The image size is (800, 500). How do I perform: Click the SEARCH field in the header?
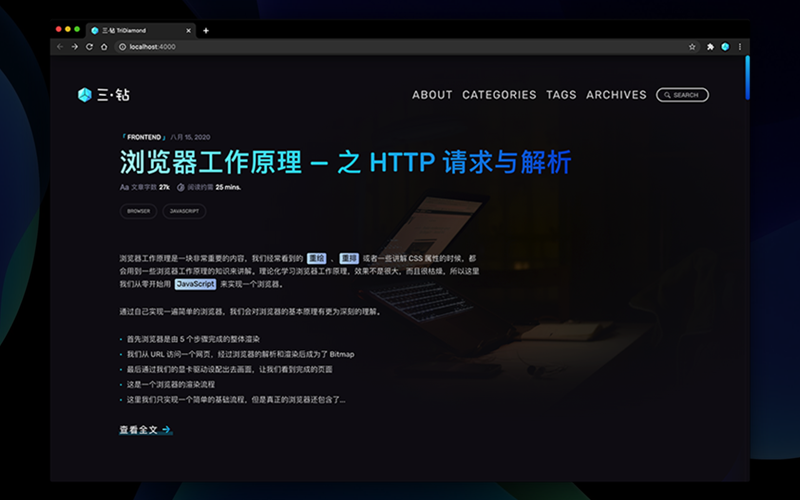682,95
